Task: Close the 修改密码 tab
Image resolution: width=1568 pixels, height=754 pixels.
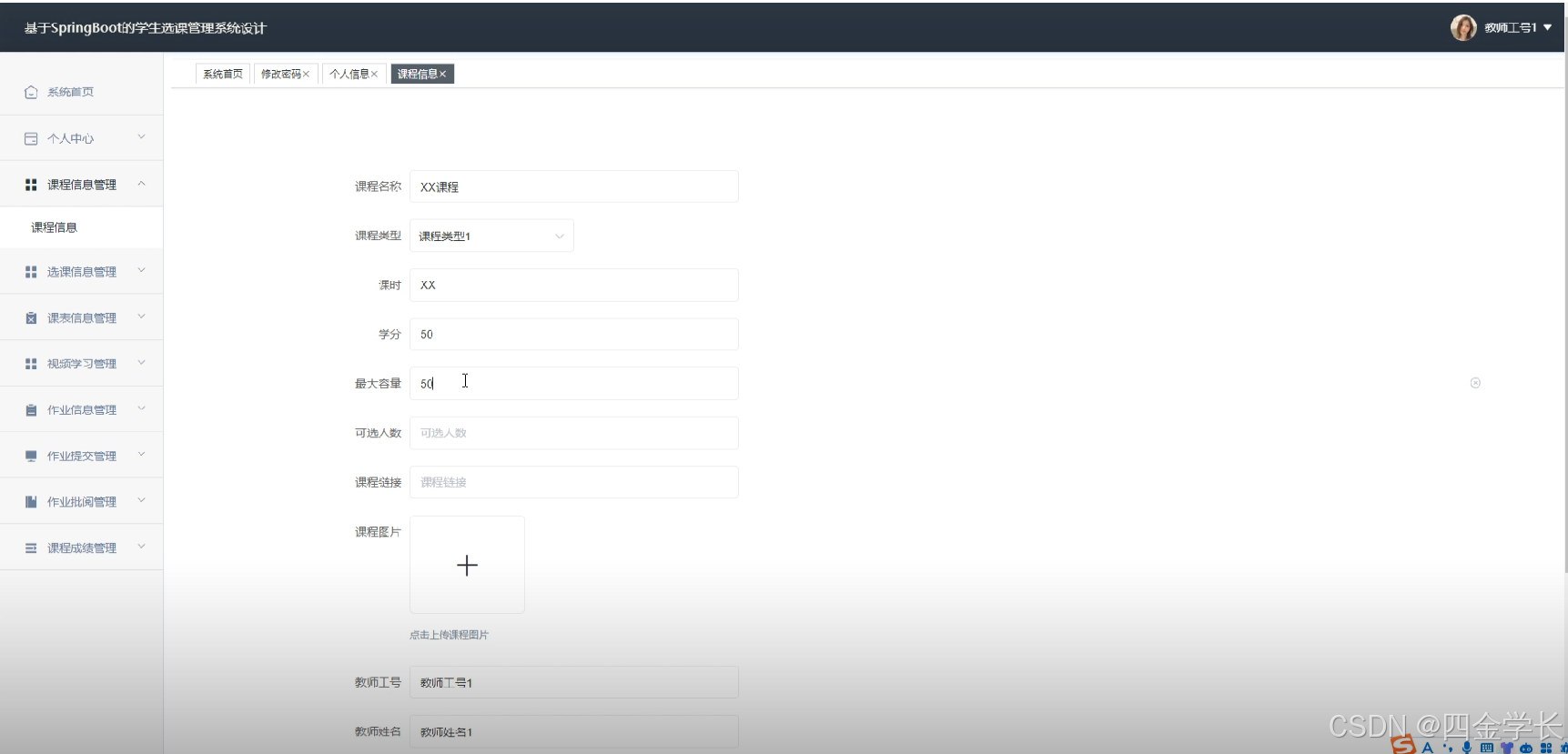Action: (306, 74)
